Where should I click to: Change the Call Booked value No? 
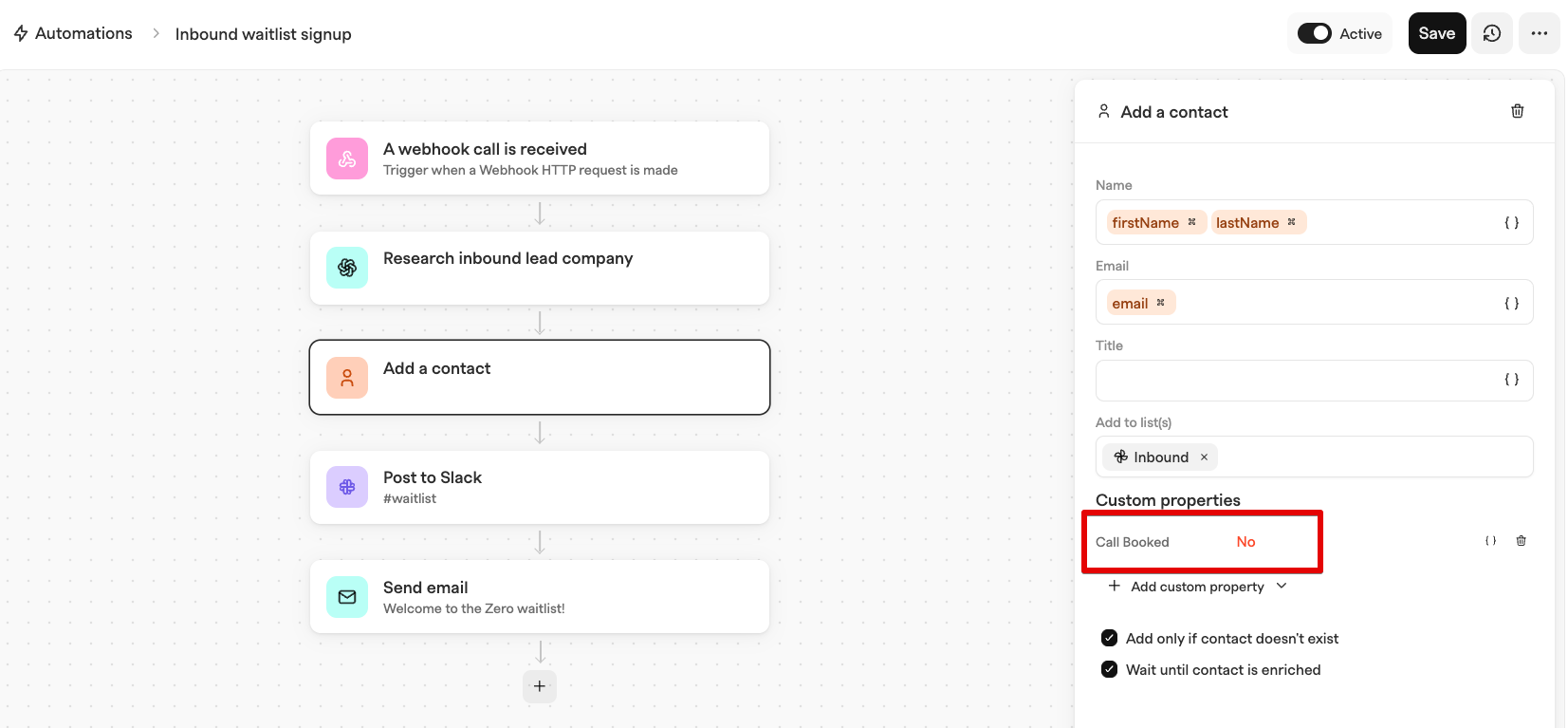[1245, 542]
